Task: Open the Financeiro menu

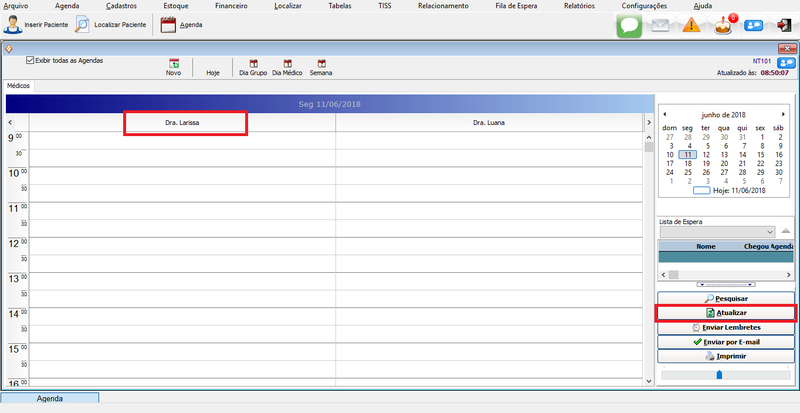Action: pyautogui.click(x=231, y=6)
